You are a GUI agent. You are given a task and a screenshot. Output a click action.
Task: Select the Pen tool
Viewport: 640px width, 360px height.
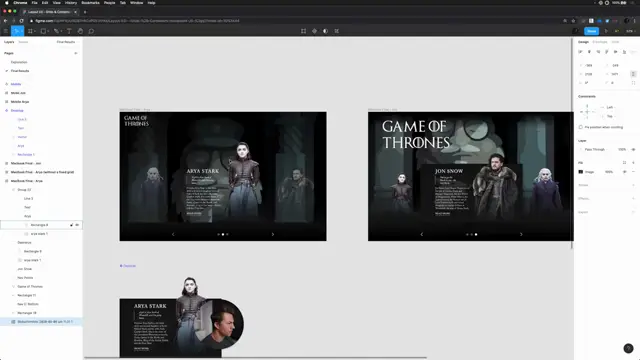tap(56, 31)
